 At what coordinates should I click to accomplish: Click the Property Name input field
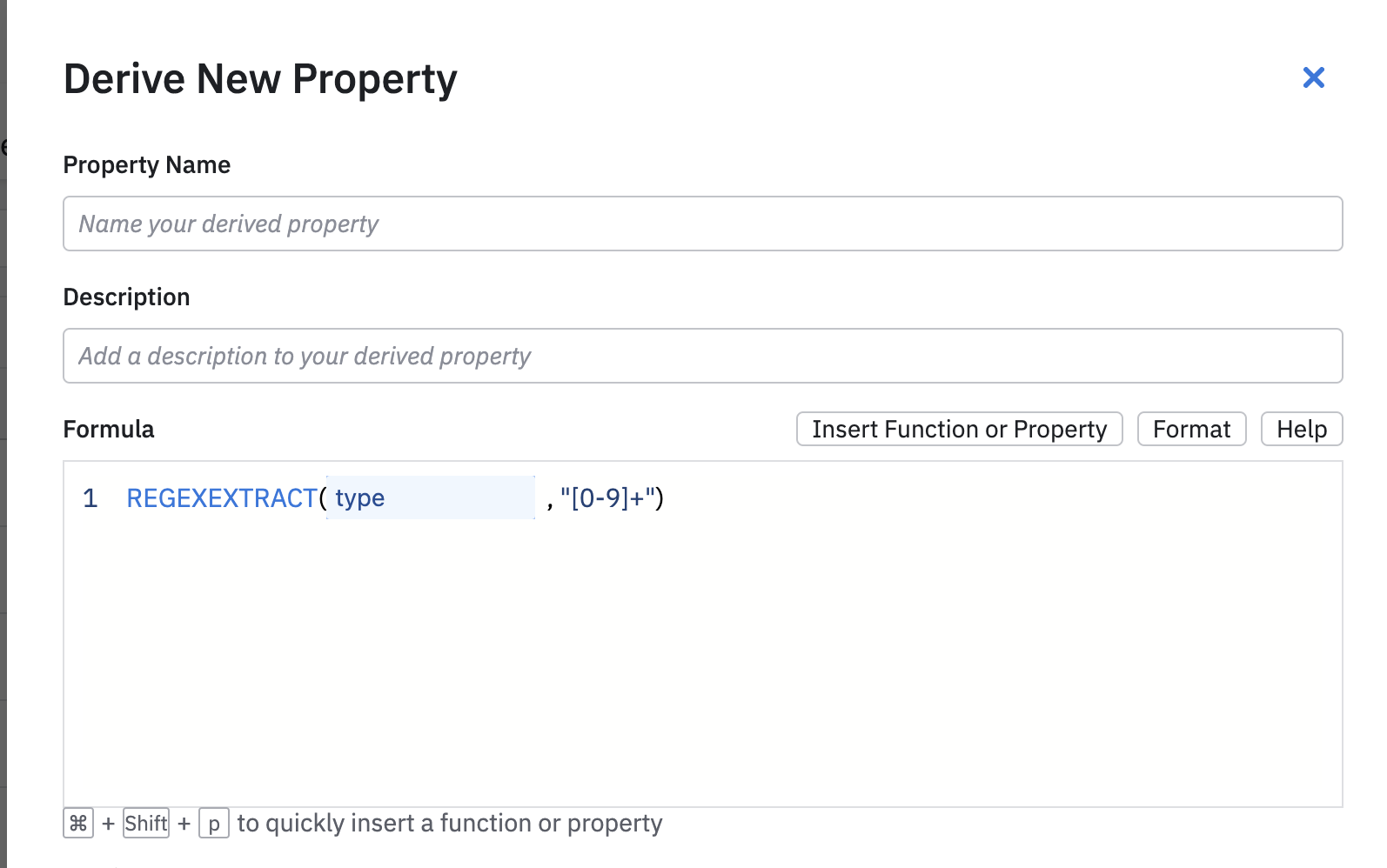(702, 224)
